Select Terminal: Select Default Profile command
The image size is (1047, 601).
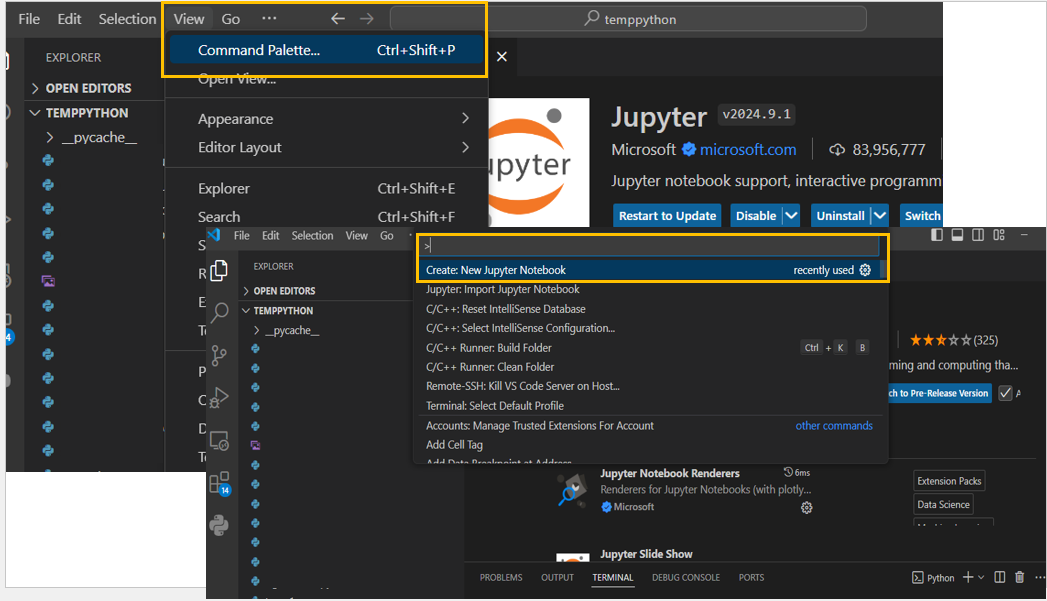649,405
